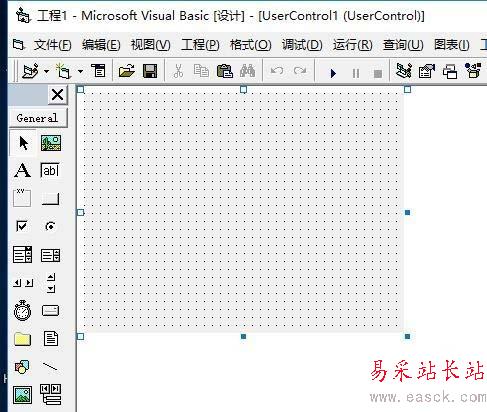Select the VScrollBar control tool
Image resolution: width=487 pixels, height=412 pixels.
pyautogui.click(x=51, y=283)
